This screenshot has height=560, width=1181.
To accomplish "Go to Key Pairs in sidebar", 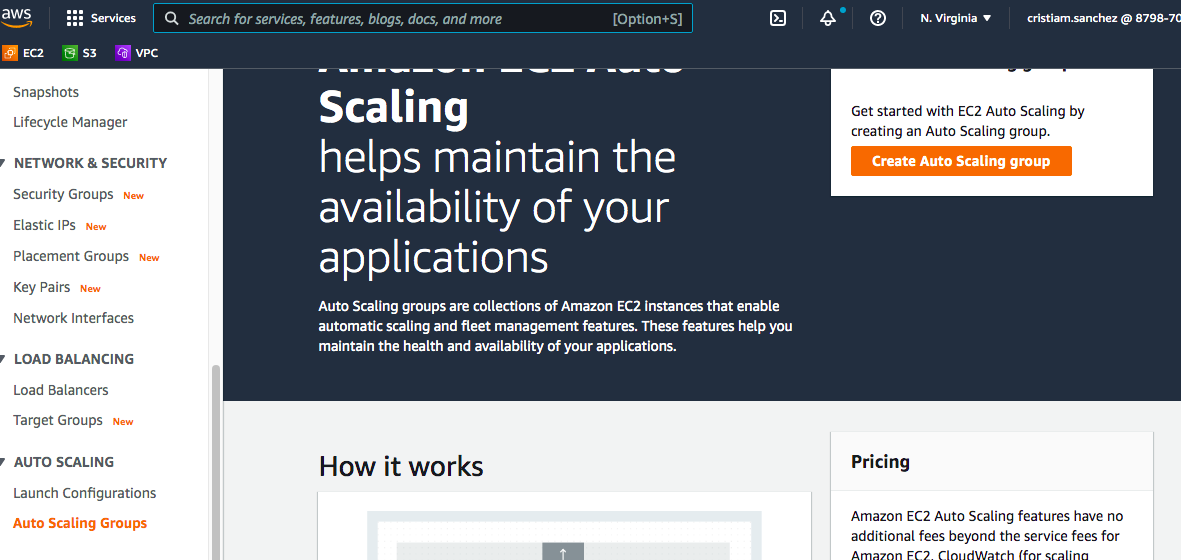I will click(41, 287).
